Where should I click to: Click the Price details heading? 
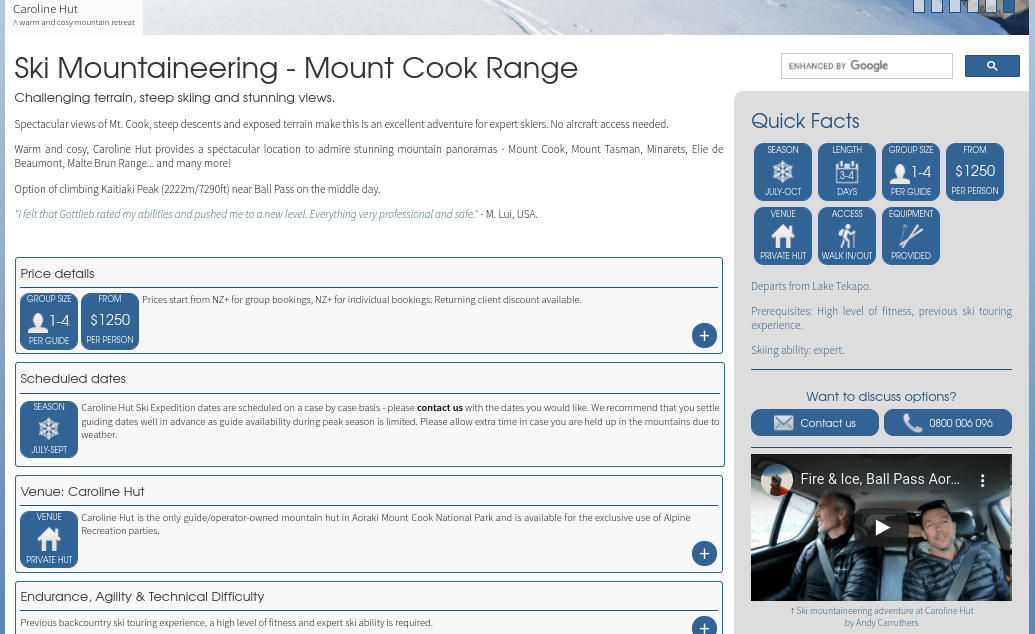(57, 273)
